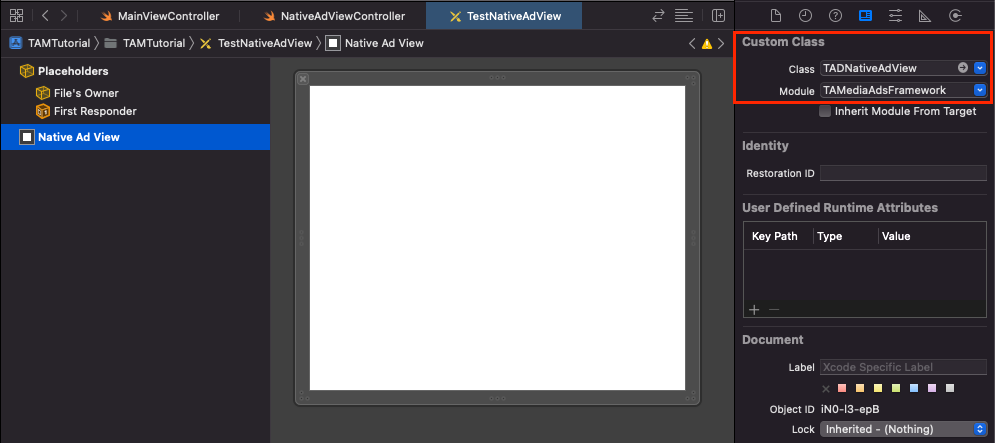Viewport: 995px width, 443px height.
Task: Show the Connections inspector
Action: 955,16
